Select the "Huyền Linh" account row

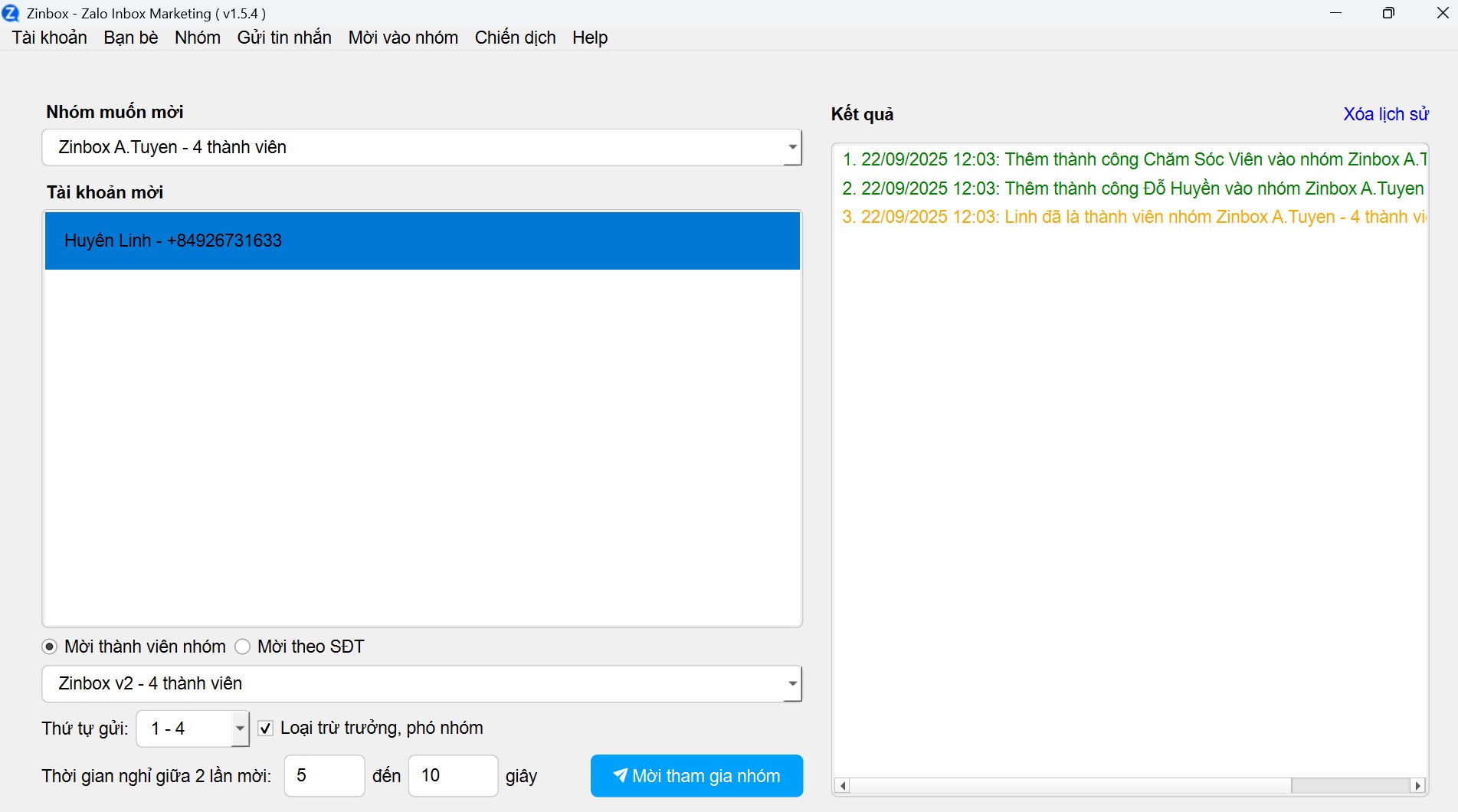422,241
